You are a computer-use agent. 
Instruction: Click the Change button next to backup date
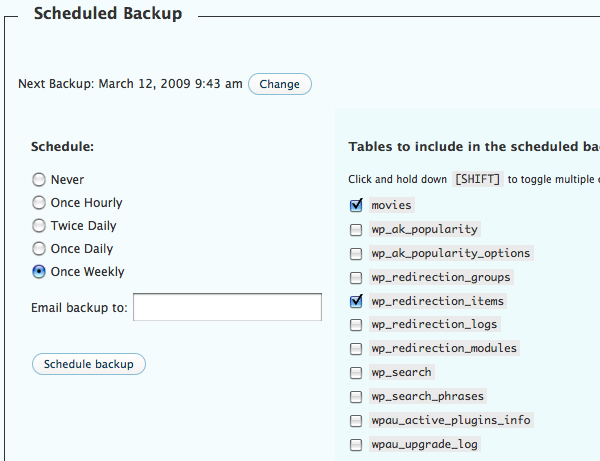coord(279,84)
